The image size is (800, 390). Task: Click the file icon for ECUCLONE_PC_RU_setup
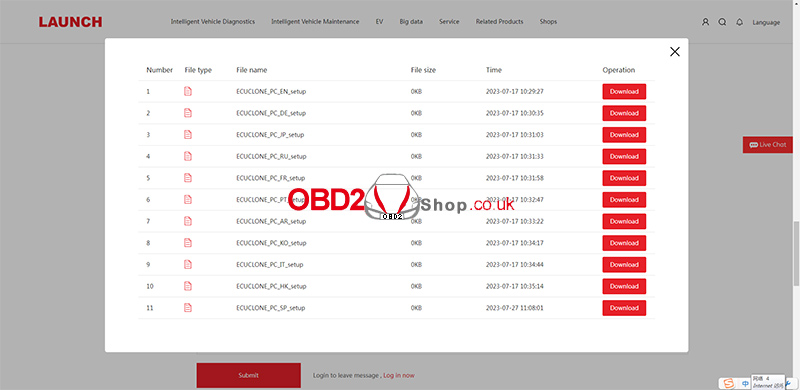coord(188,156)
